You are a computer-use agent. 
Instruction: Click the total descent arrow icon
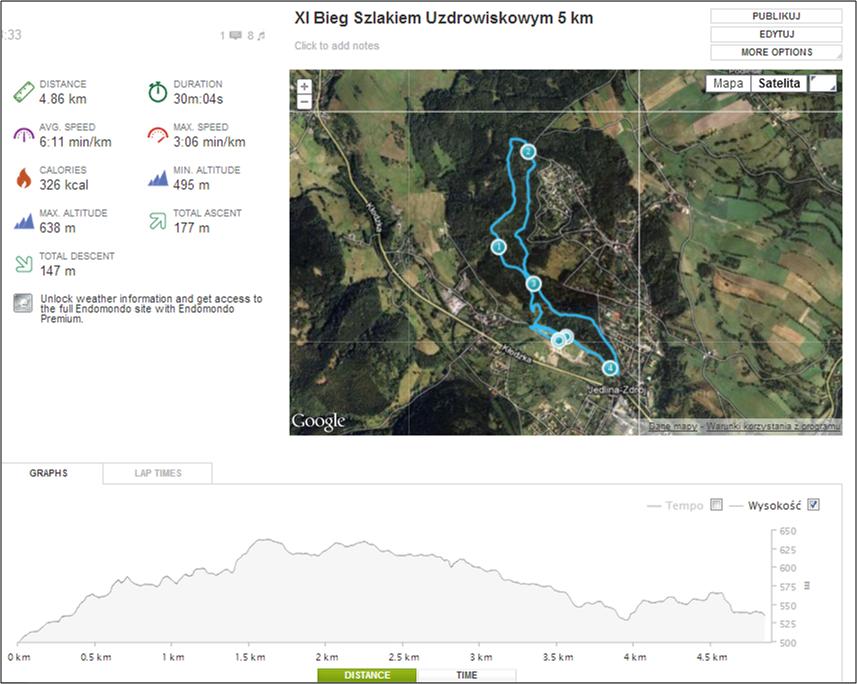pyautogui.click(x=24, y=264)
